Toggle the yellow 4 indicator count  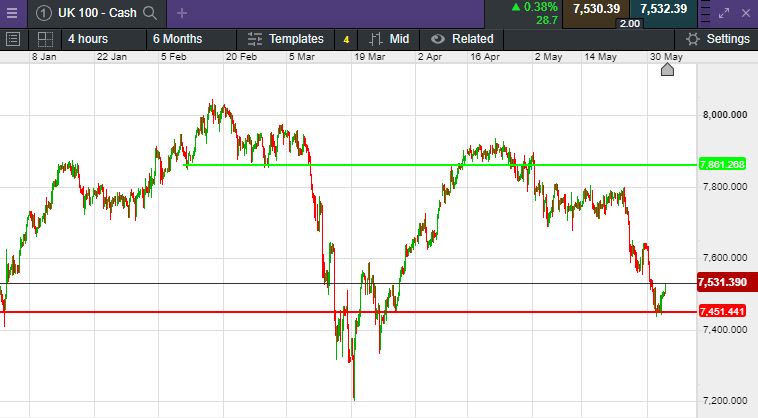pyautogui.click(x=346, y=40)
